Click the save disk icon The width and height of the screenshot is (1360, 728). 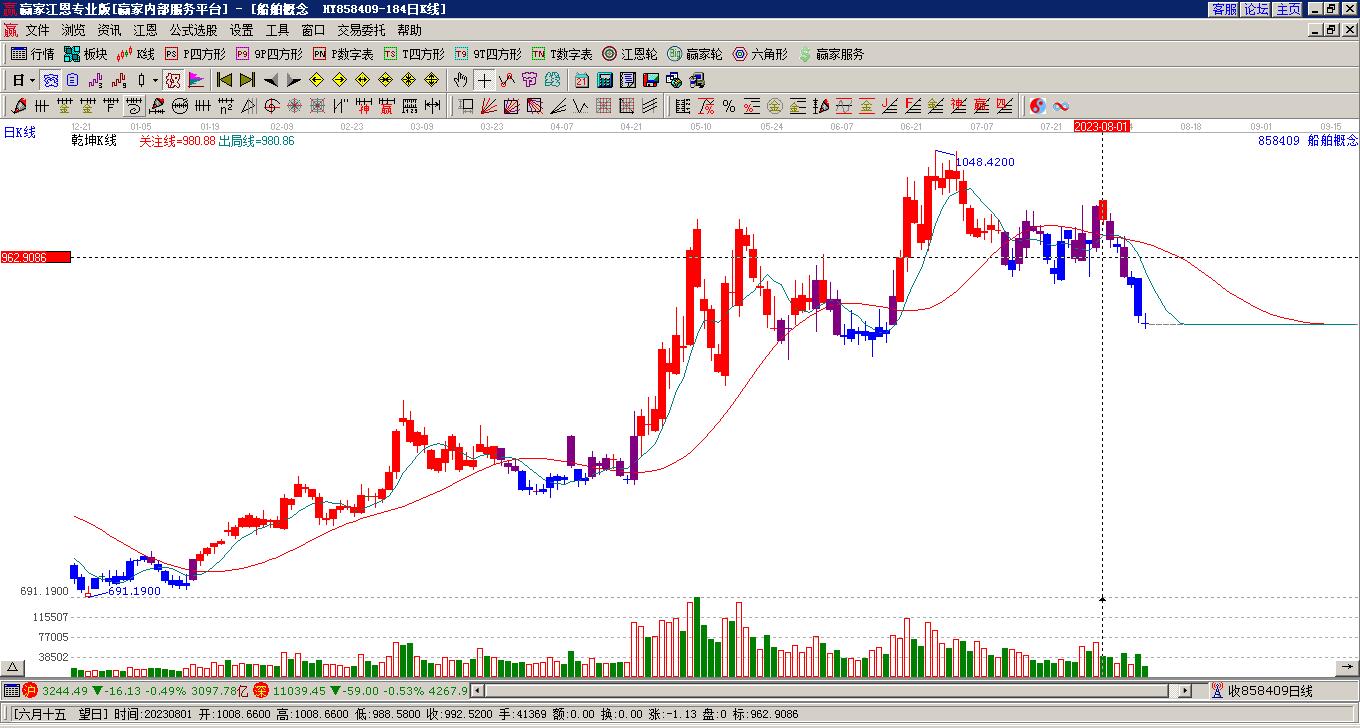pyautogui.click(x=651, y=80)
